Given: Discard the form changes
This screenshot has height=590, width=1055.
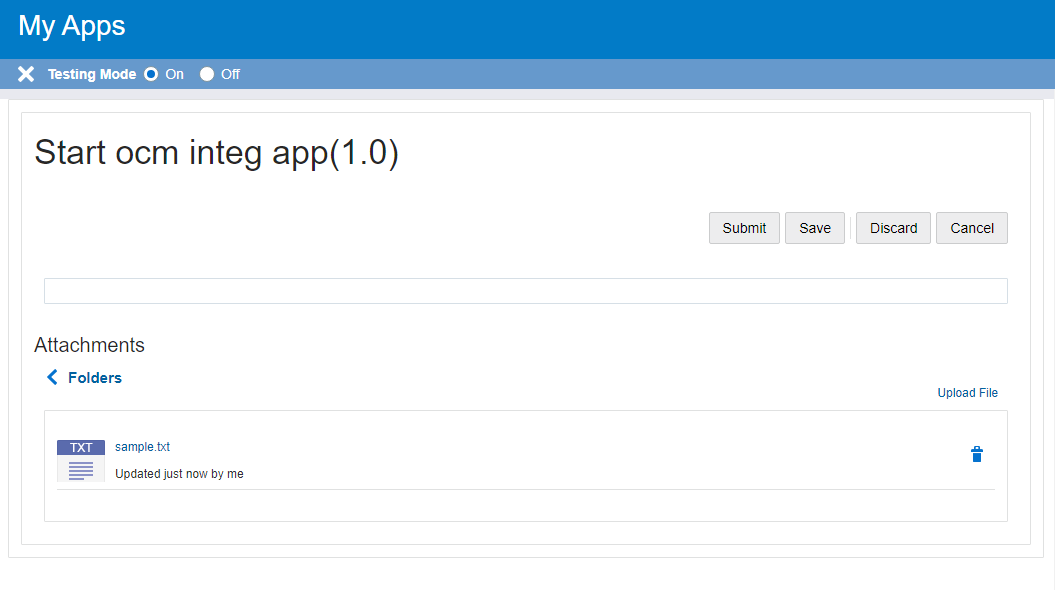Looking at the screenshot, I should [x=893, y=228].
